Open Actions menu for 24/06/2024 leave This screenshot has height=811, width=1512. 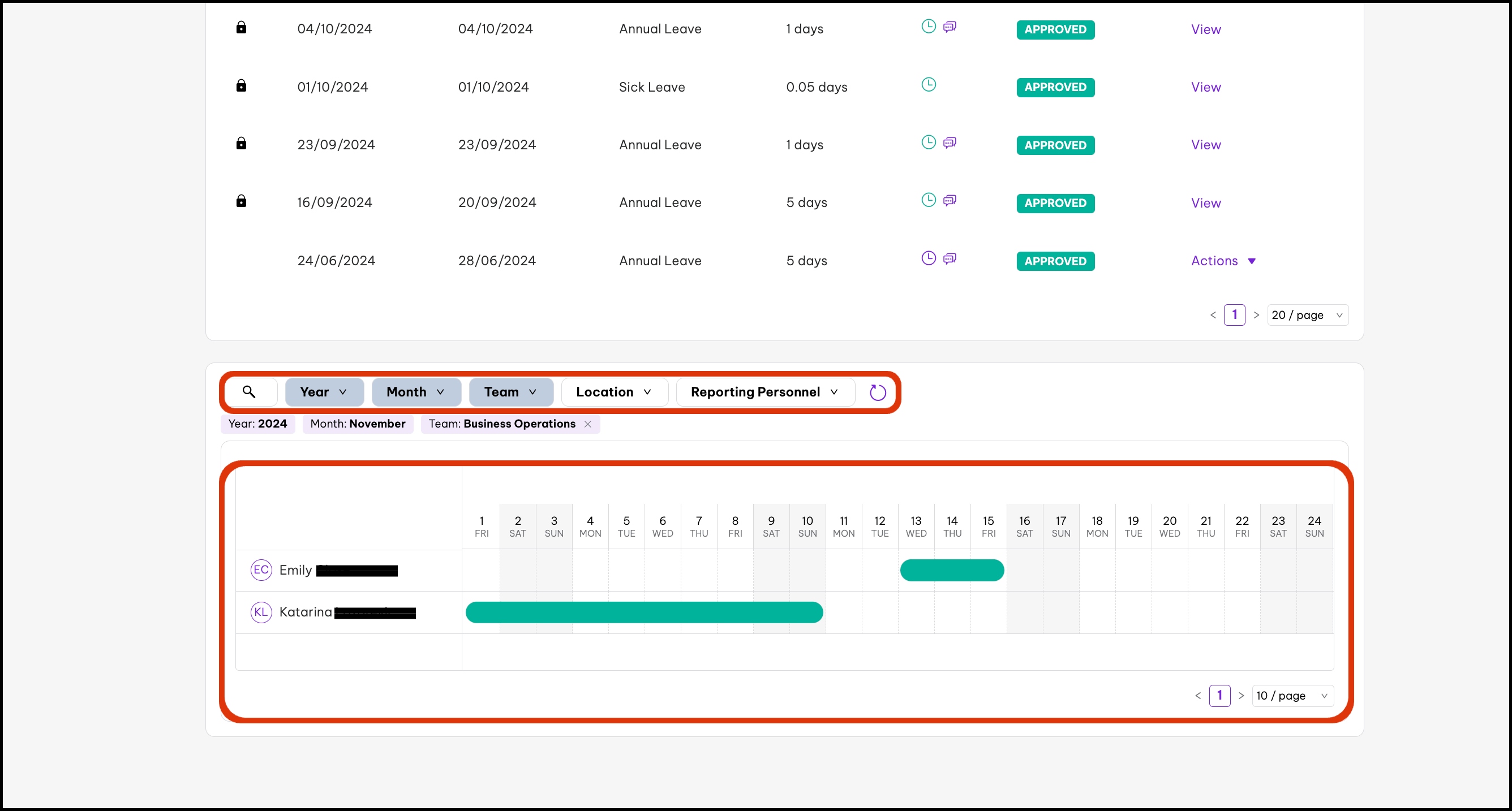click(x=1223, y=261)
